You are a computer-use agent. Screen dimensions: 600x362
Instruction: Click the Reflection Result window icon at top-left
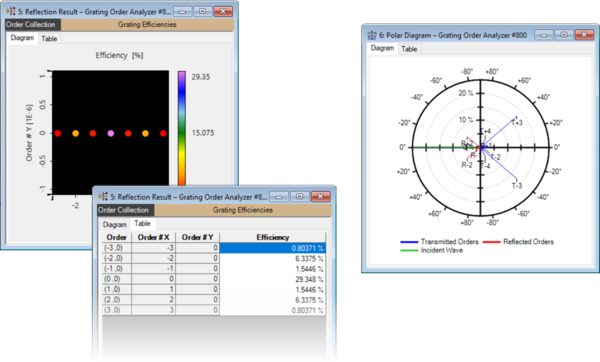[11, 11]
